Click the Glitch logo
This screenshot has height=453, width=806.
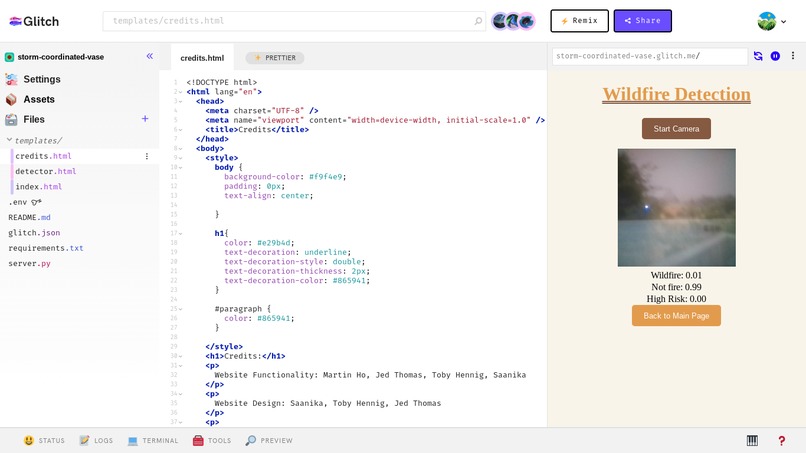tap(34, 21)
